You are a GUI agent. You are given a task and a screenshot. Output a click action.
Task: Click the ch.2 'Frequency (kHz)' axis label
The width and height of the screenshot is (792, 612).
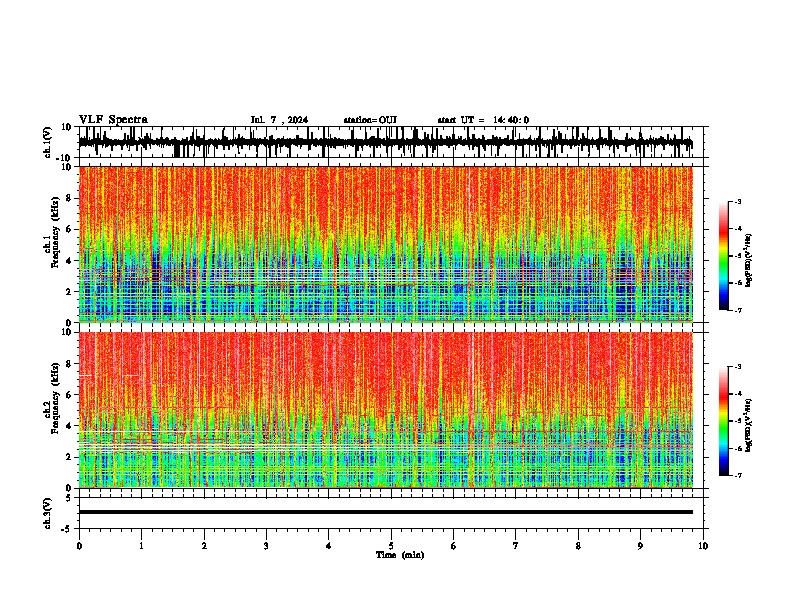coord(55,398)
